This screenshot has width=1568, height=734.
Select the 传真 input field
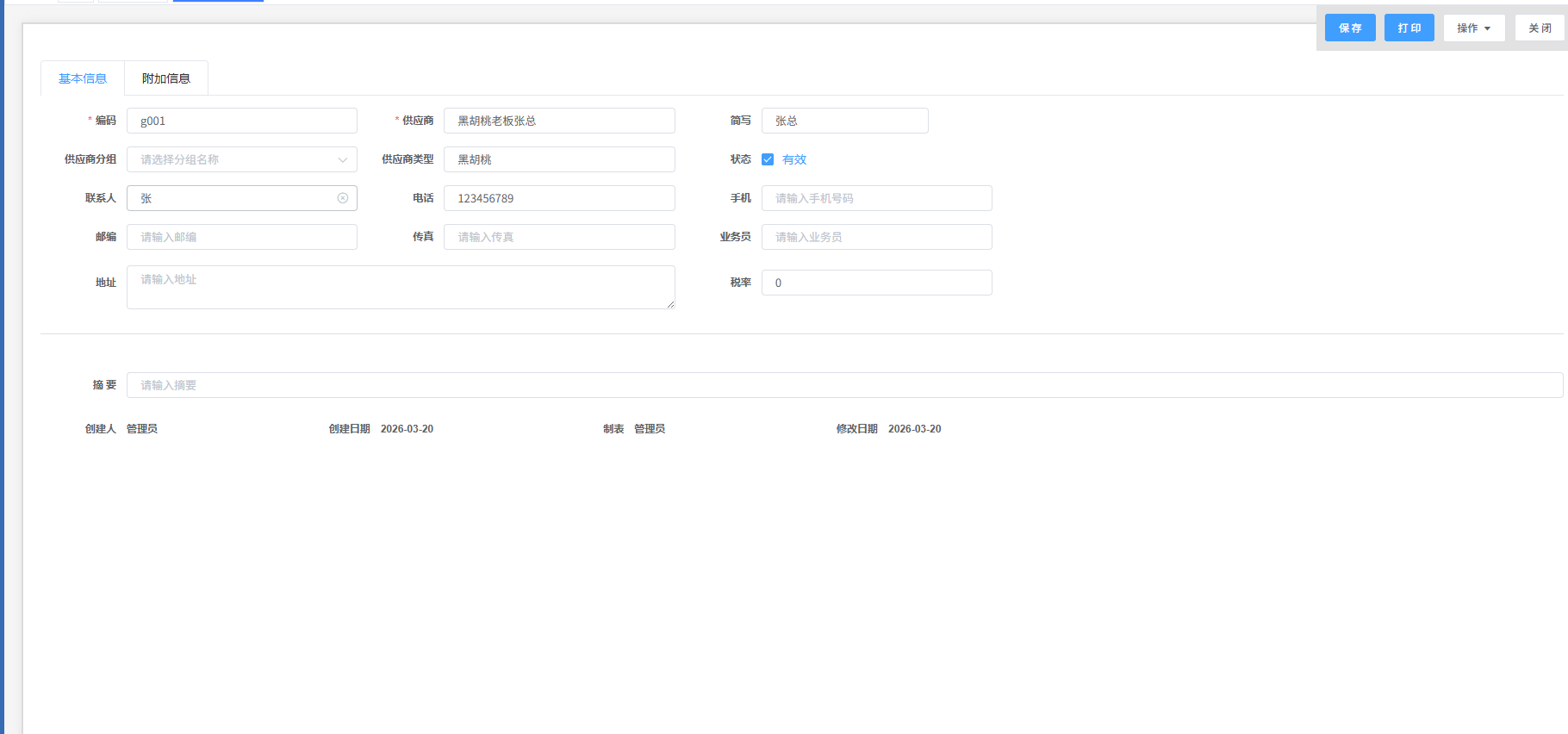pyautogui.click(x=558, y=237)
